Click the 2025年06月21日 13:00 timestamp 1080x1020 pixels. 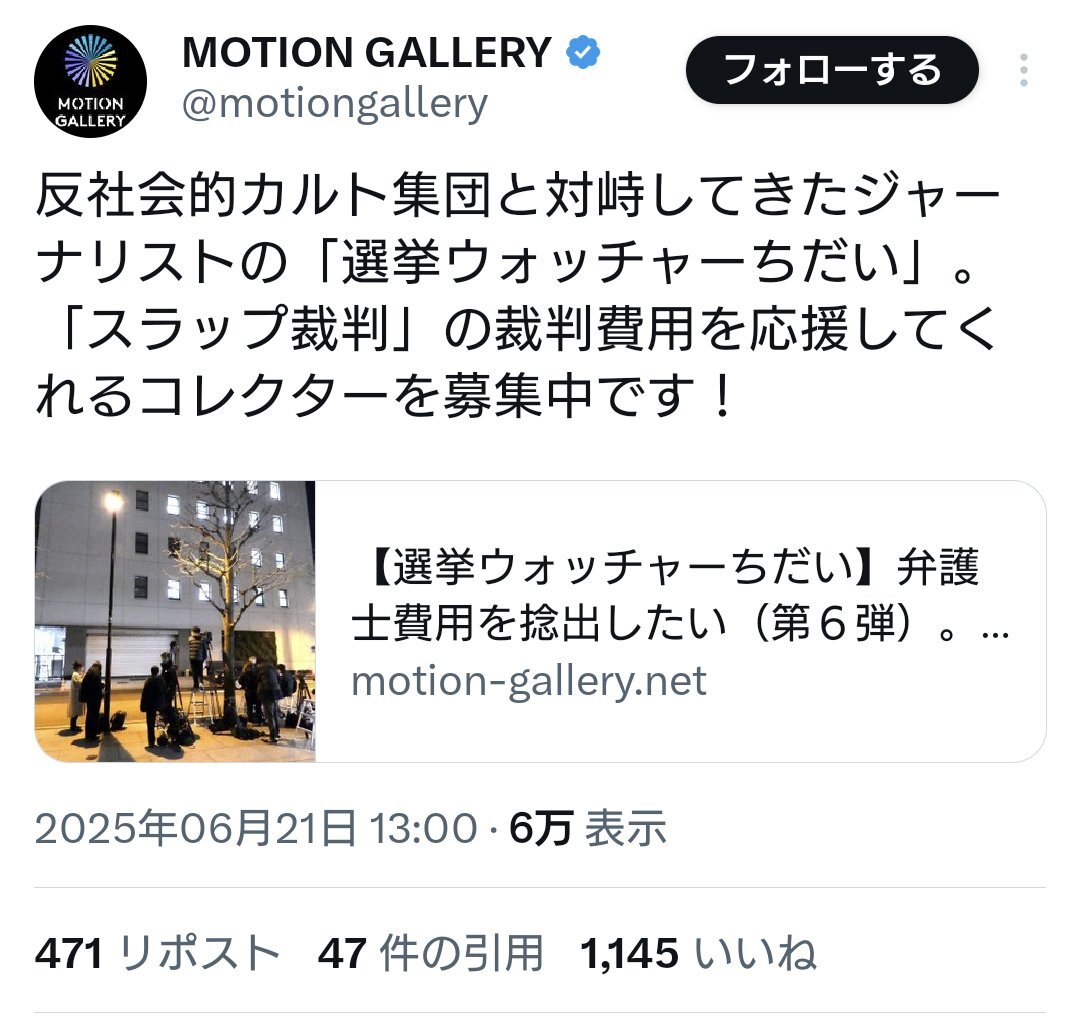[256, 827]
